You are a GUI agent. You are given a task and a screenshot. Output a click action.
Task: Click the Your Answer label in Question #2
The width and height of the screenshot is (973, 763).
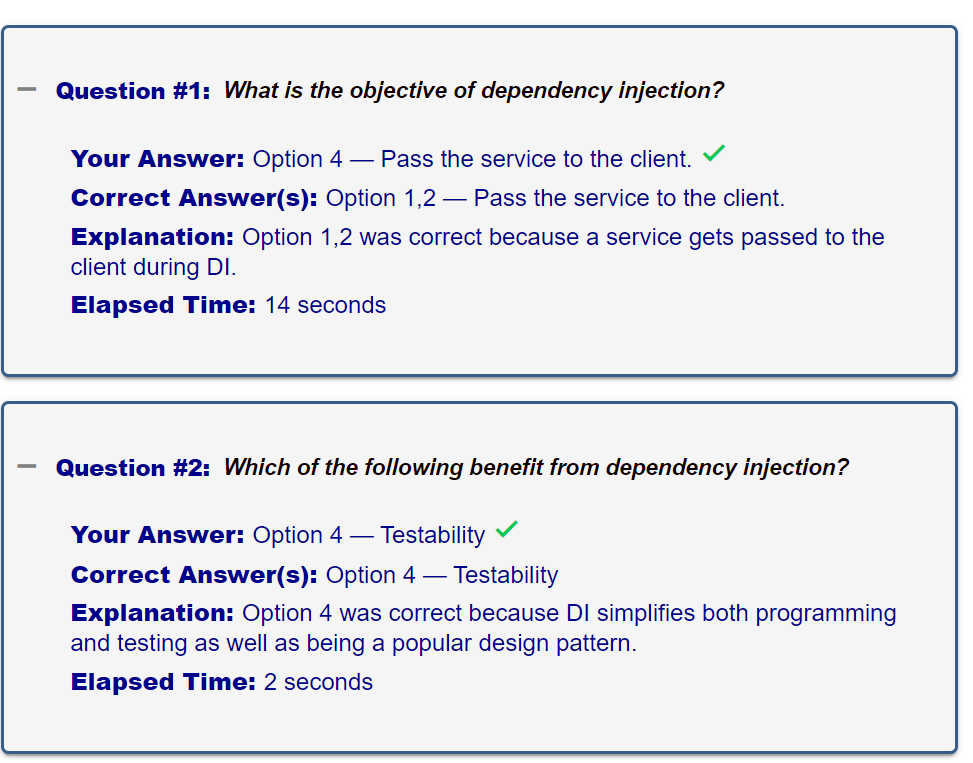(x=158, y=535)
